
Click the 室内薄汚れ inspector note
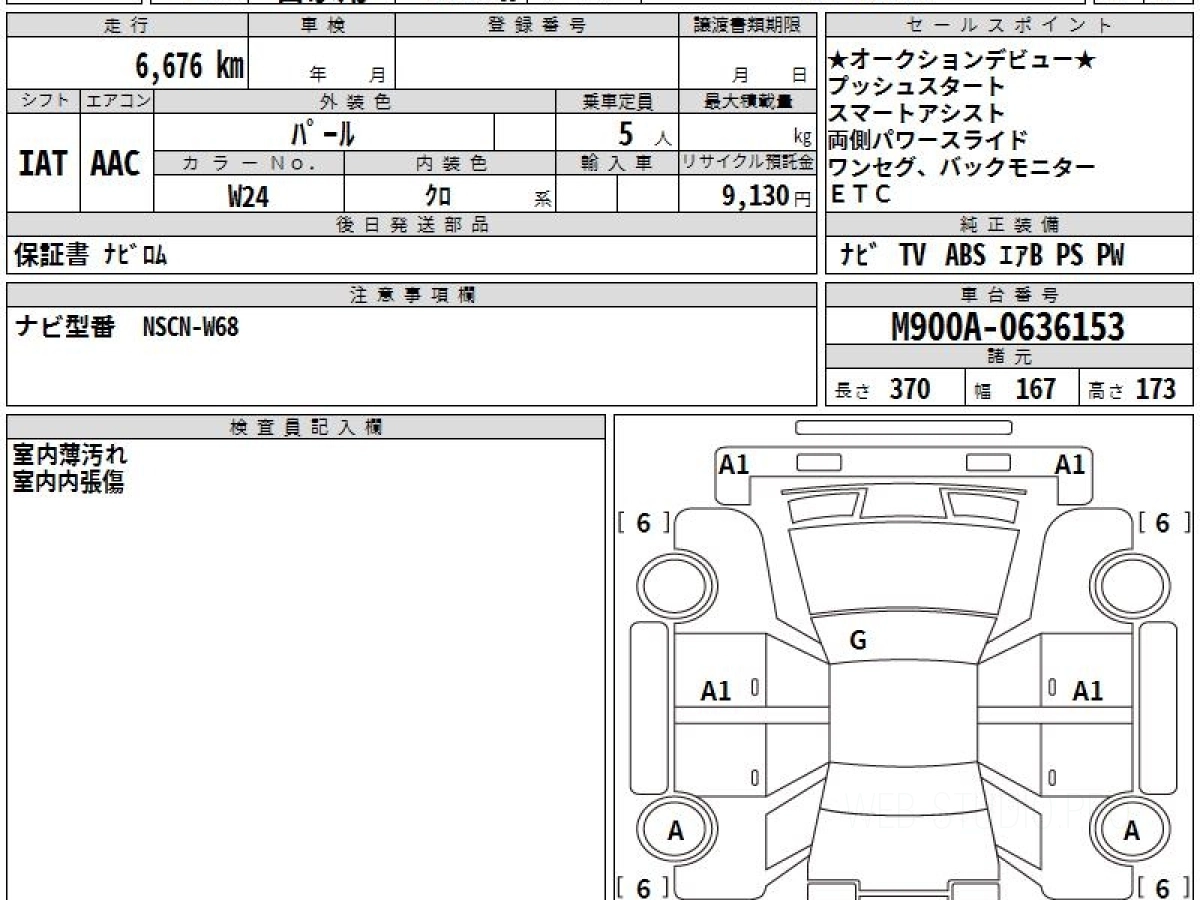click(70, 455)
